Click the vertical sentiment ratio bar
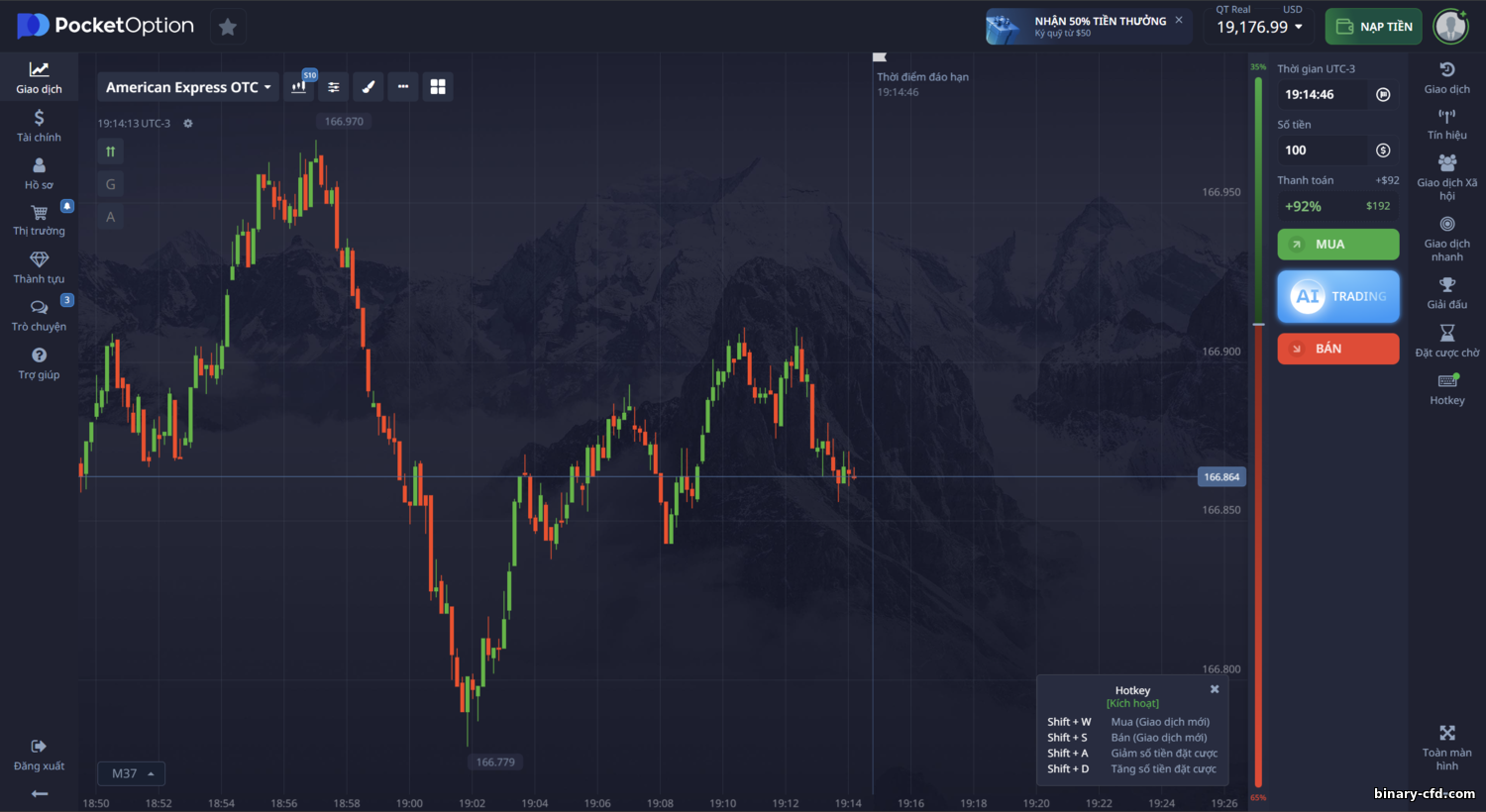Viewport: 1486px width, 812px height. (x=1258, y=432)
